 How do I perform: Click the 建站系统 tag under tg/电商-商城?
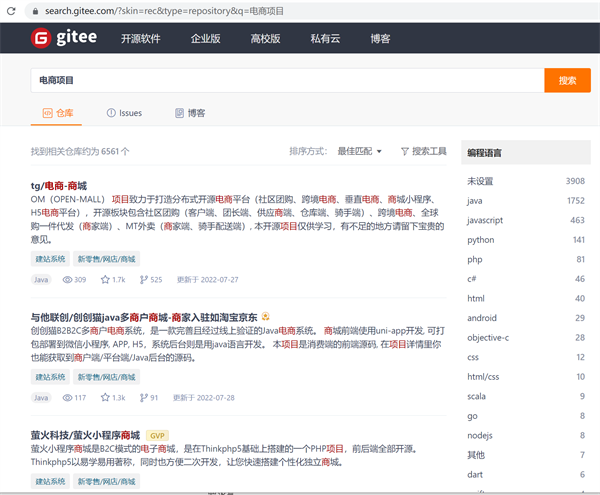pos(51,258)
